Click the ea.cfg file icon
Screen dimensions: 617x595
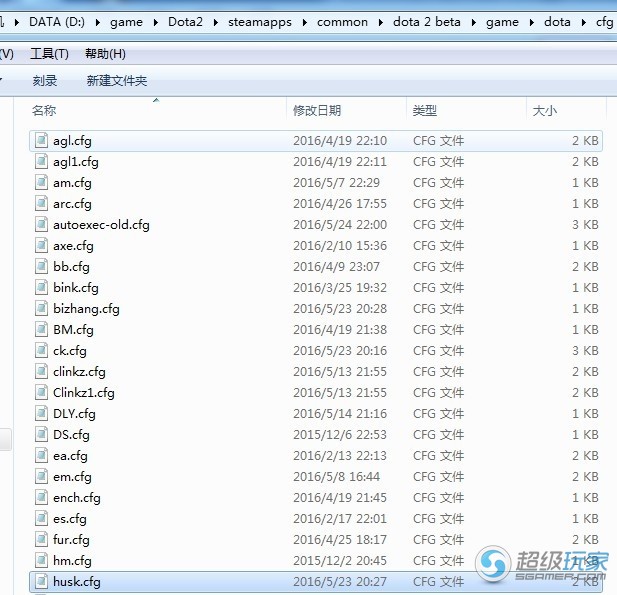coord(41,455)
